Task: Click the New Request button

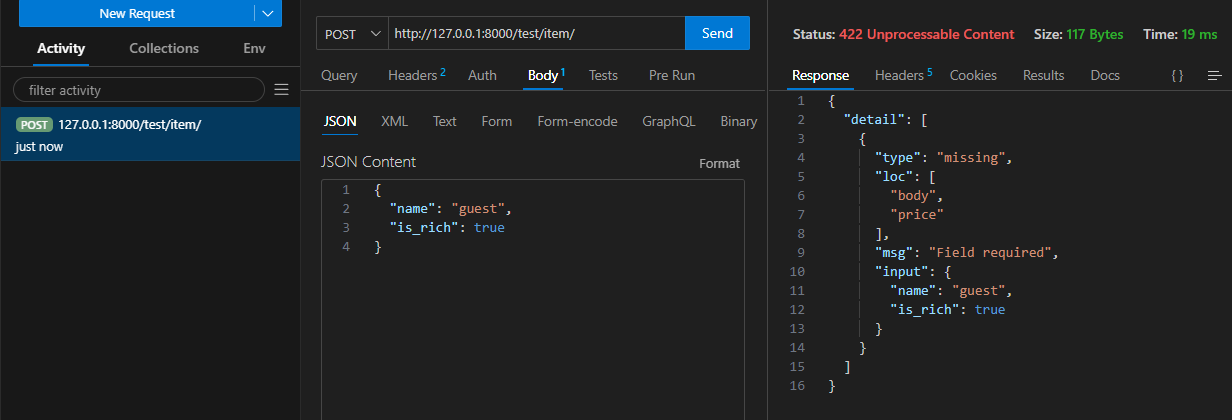Action: click(137, 13)
